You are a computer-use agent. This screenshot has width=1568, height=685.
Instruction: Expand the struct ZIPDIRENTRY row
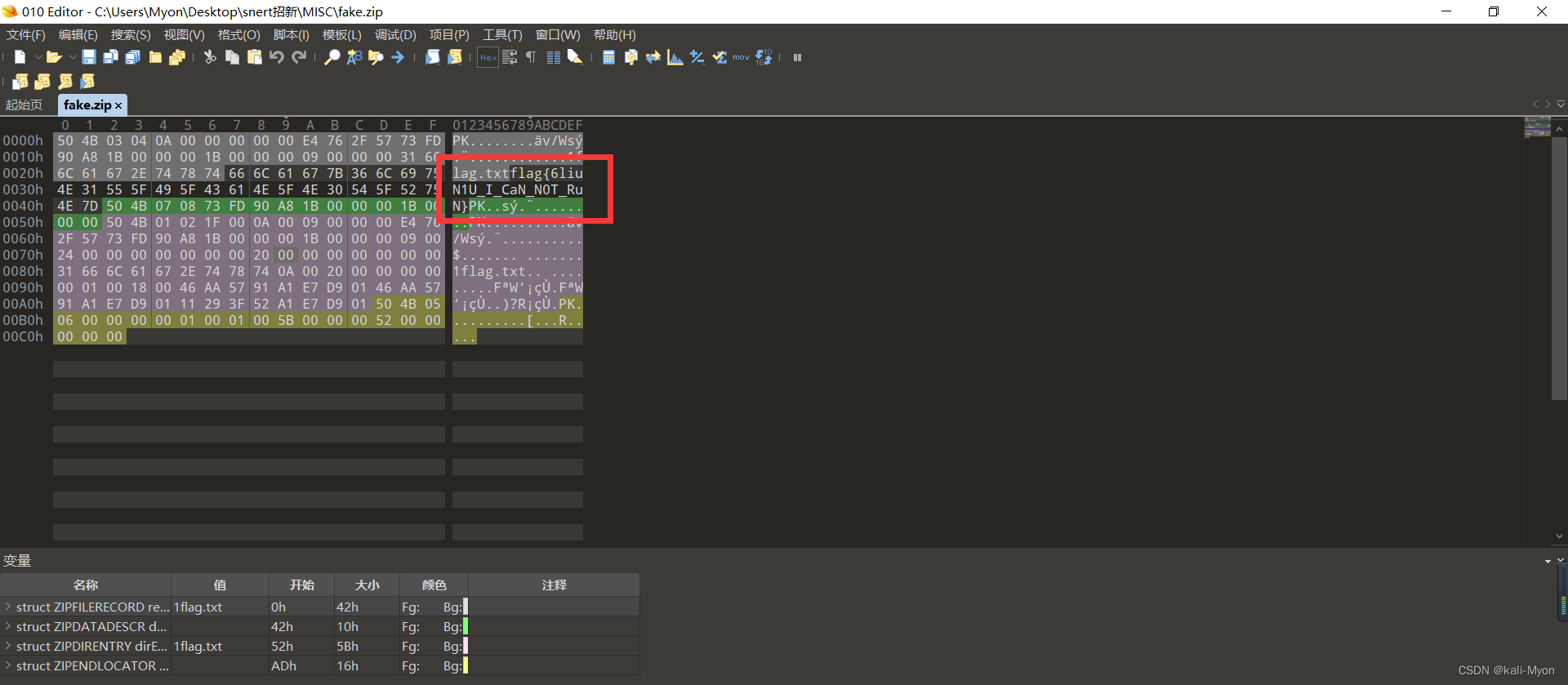[x=8, y=646]
